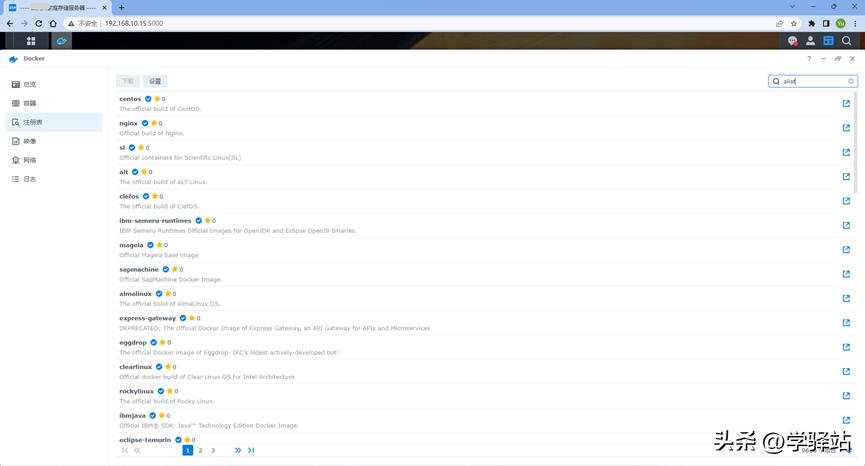Select the 注册表 registry tab in sidebar
This screenshot has width=865, height=466.
pos(32,122)
